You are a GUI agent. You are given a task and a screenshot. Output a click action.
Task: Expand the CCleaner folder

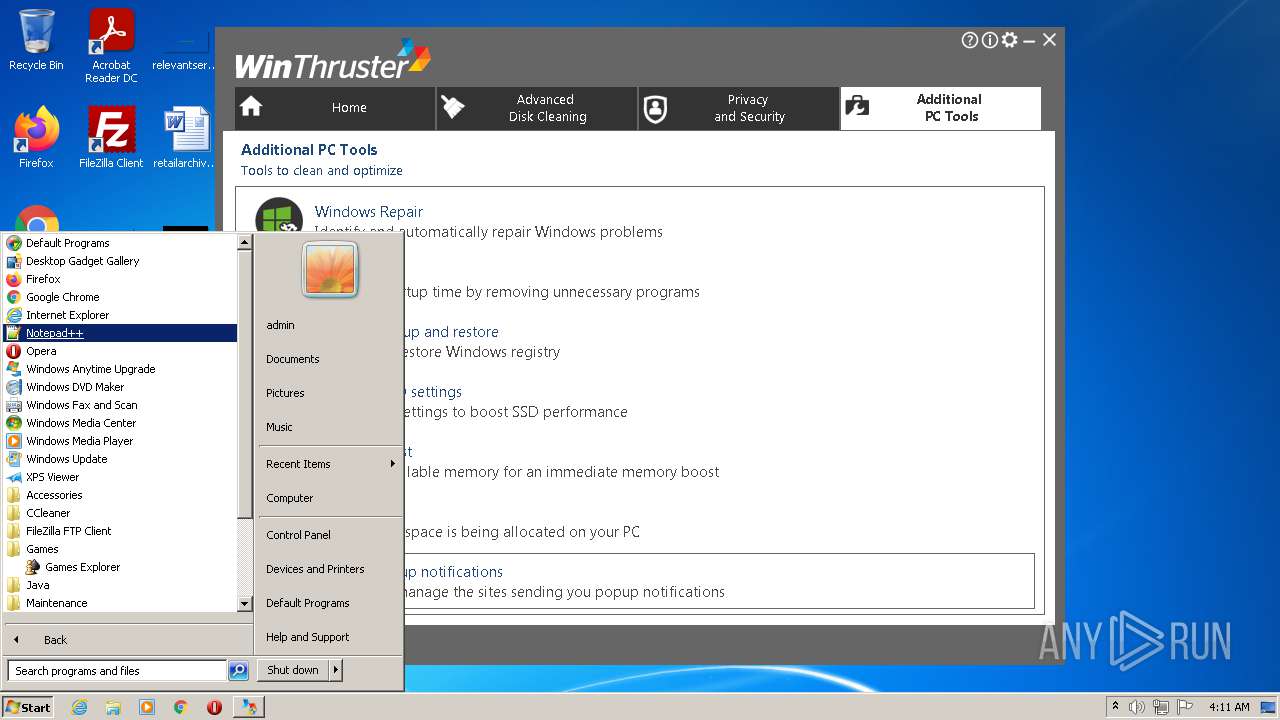pyautogui.click(x=48, y=513)
